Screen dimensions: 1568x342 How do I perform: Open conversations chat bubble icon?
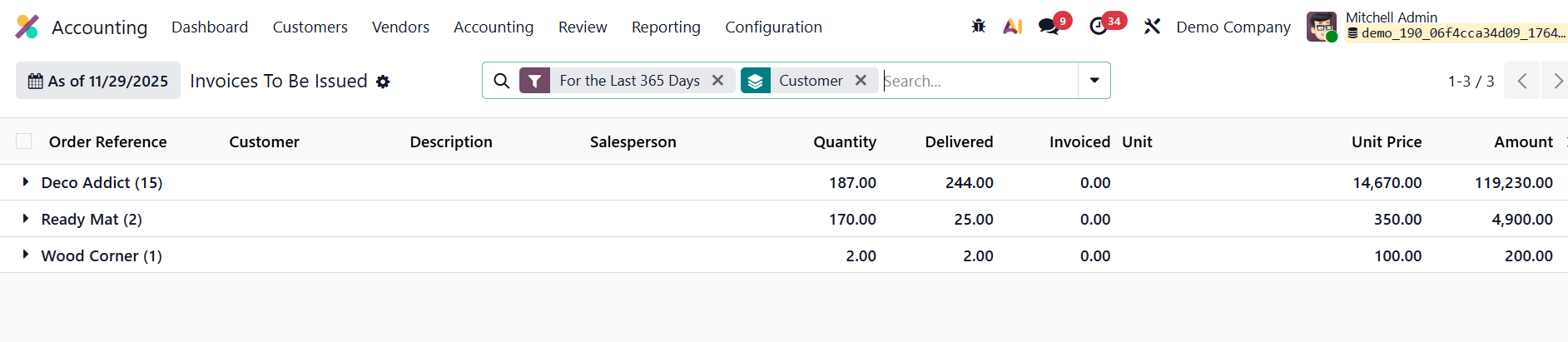[x=1049, y=27]
